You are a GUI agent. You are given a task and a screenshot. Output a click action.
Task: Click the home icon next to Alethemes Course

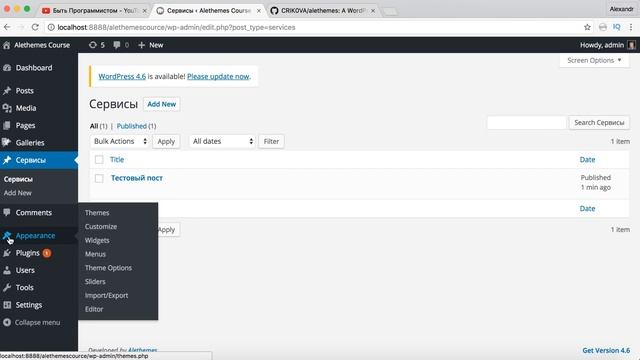[x=7, y=45]
